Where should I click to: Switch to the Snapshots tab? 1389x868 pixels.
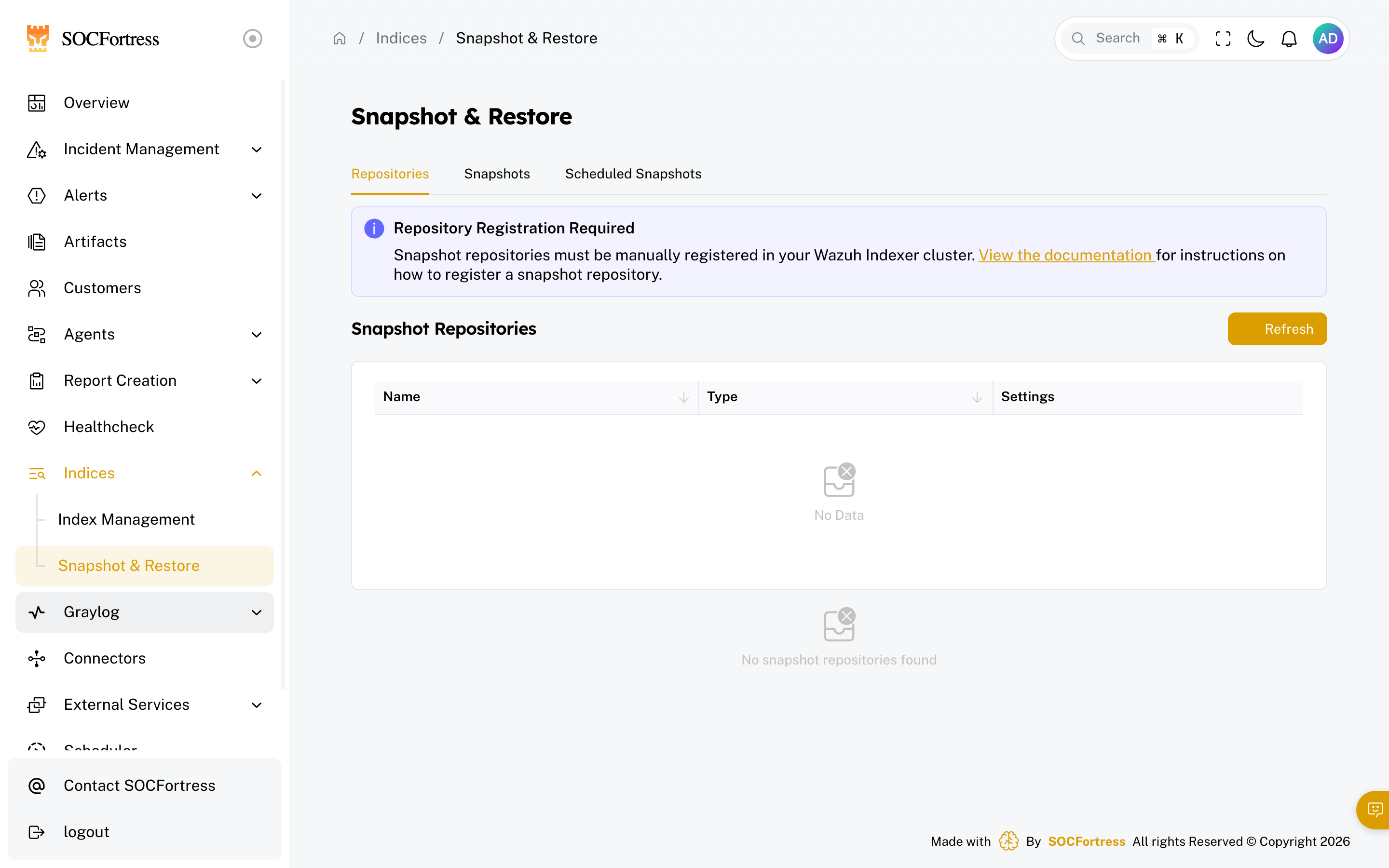496,174
